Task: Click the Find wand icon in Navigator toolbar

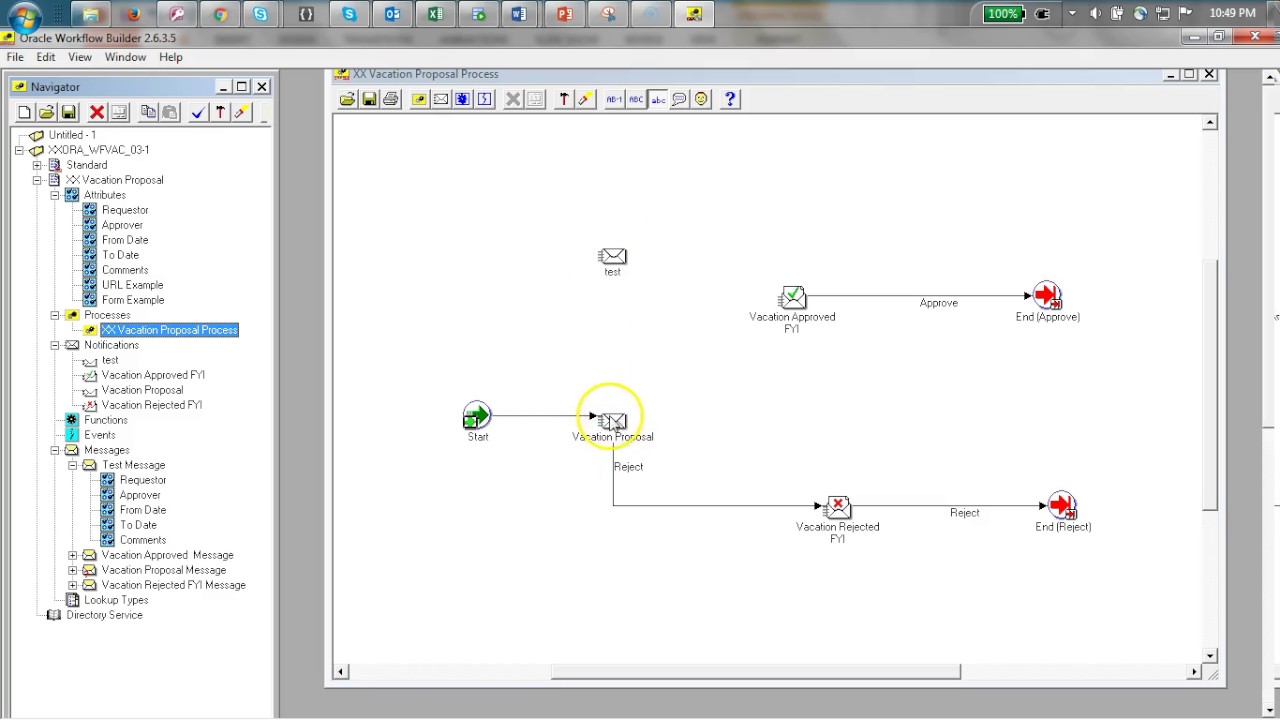Action: pyautogui.click(x=242, y=113)
